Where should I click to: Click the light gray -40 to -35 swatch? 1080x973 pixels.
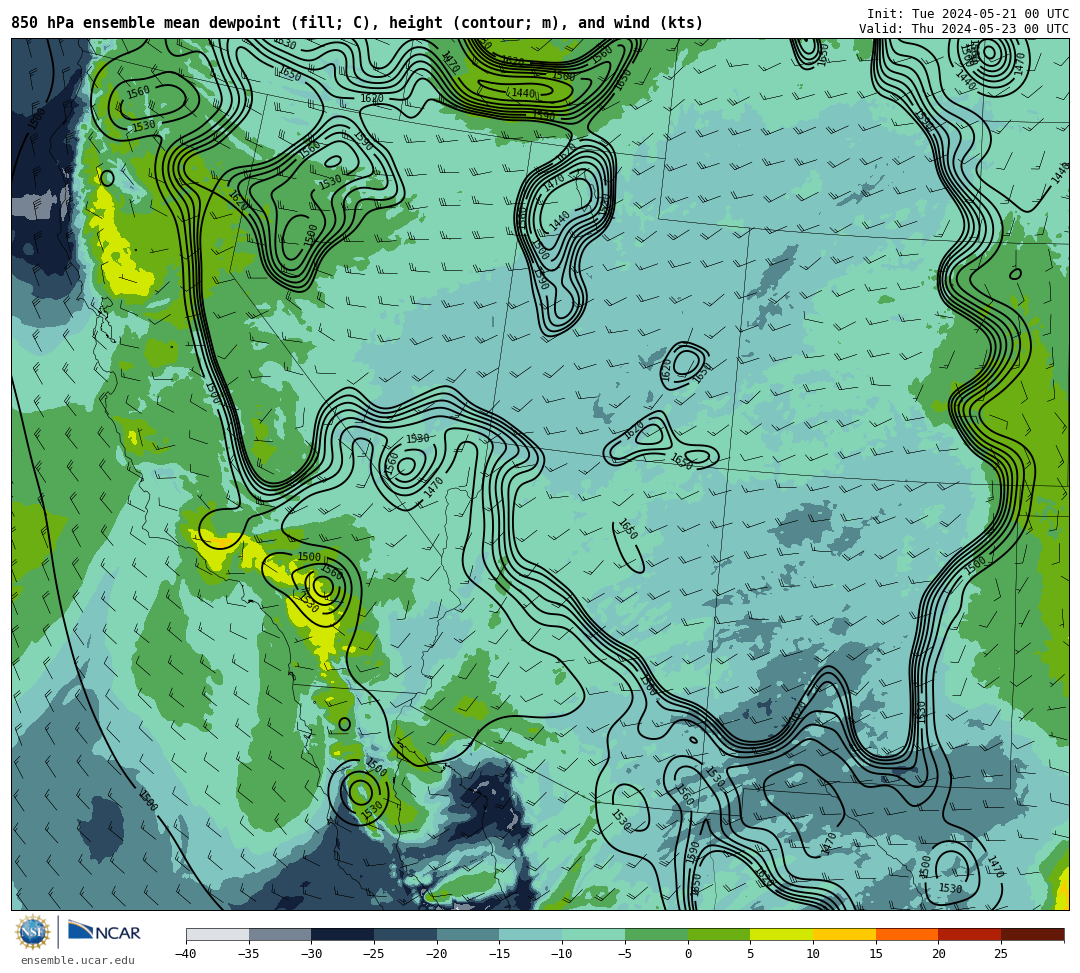pos(218,934)
